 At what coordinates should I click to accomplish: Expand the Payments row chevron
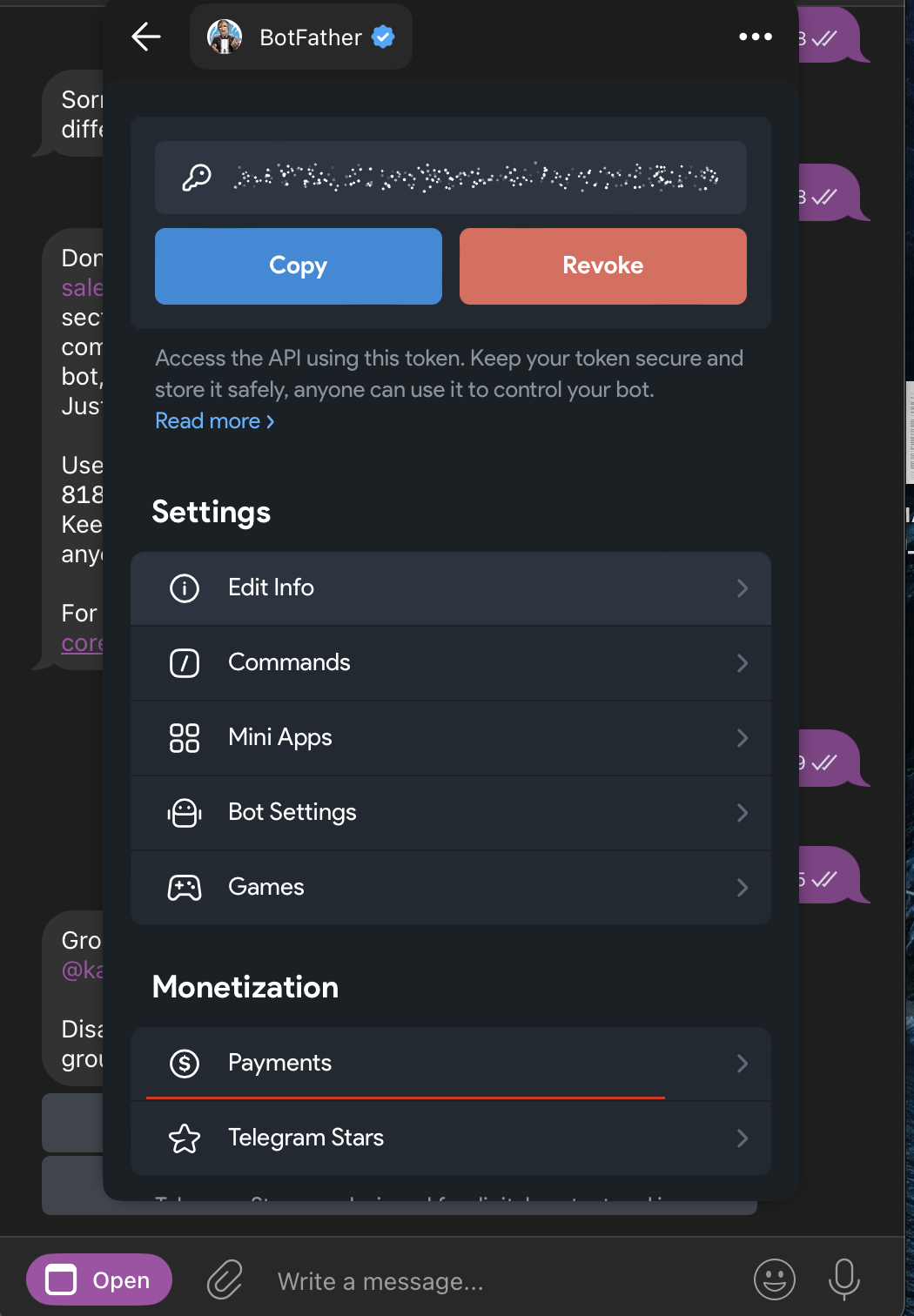coord(742,1064)
